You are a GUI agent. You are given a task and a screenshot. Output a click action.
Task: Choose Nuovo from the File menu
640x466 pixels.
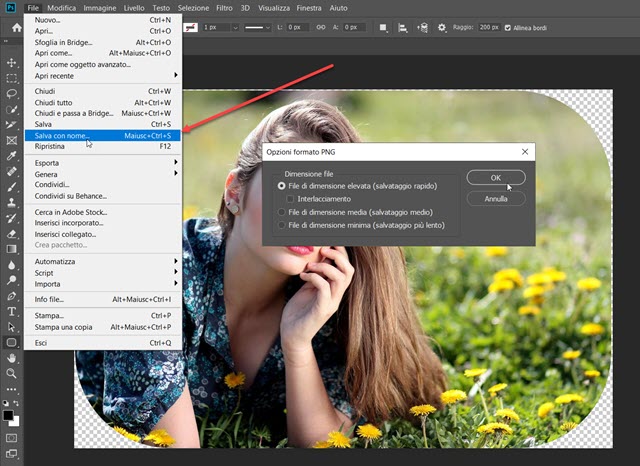[102, 20]
